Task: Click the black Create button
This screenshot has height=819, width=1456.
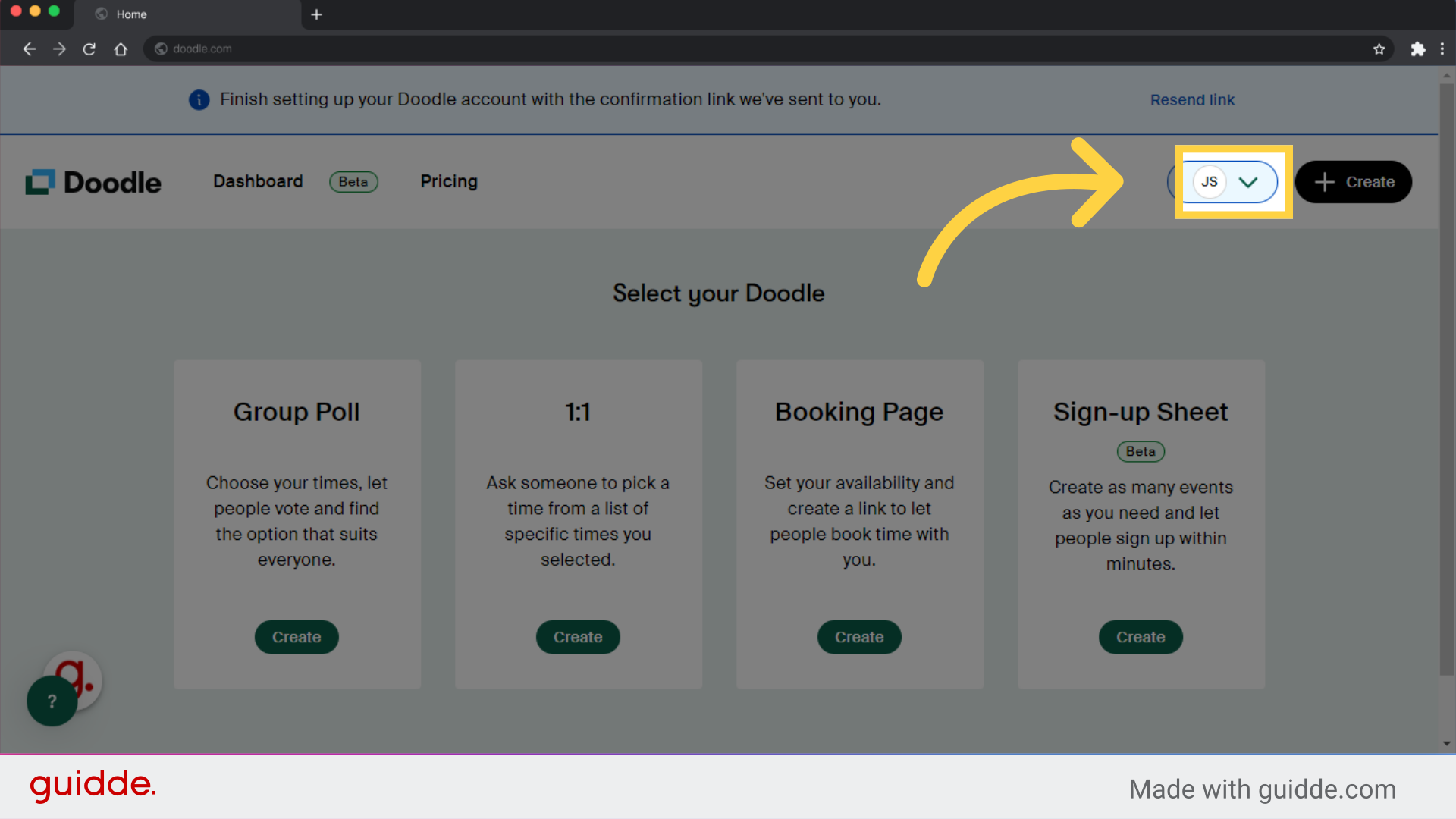Action: click(x=1353, y=181)
